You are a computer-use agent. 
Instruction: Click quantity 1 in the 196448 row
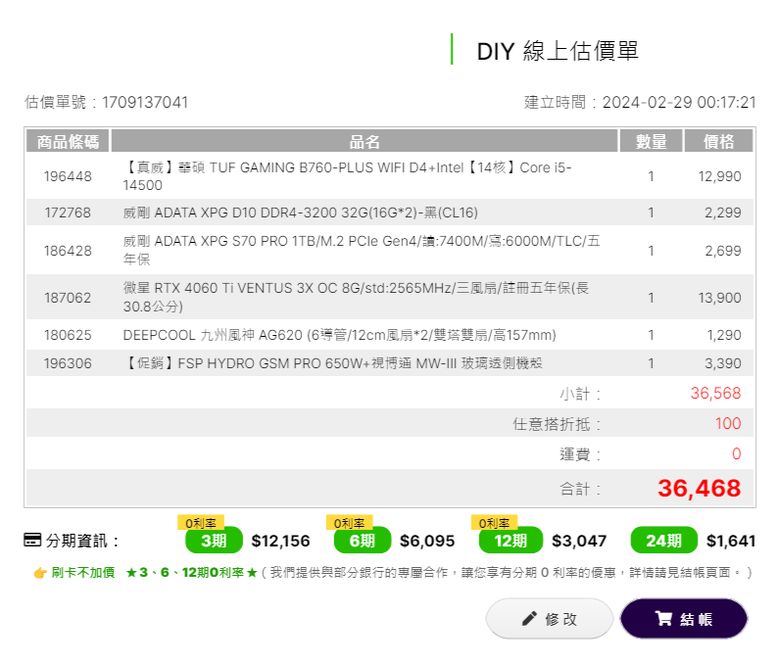pyautogui.click(x=651, y=177)
